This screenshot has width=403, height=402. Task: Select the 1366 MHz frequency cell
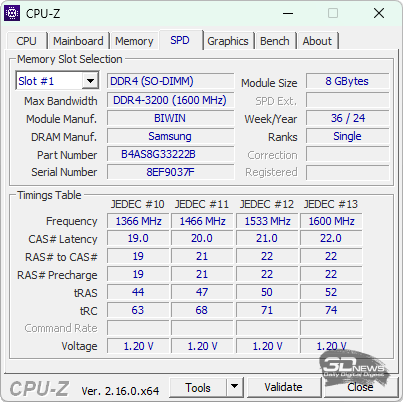pos(138,221)
